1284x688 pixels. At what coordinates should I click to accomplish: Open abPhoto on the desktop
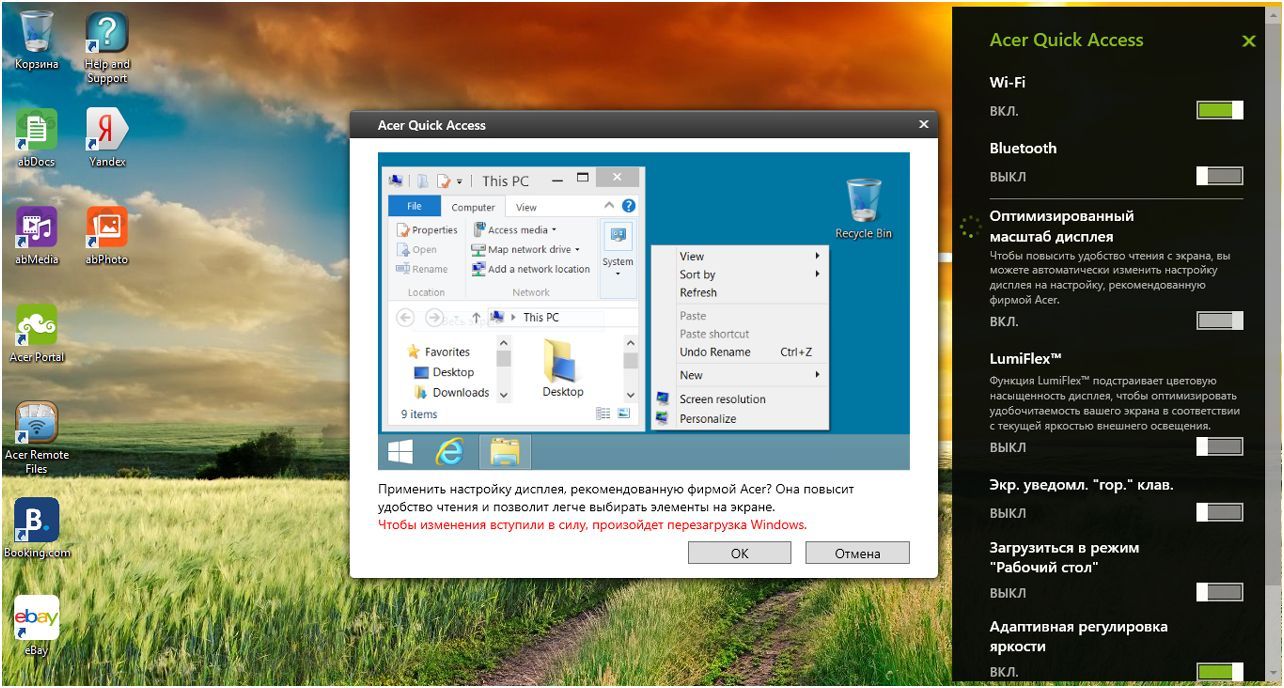coord(105,228)
